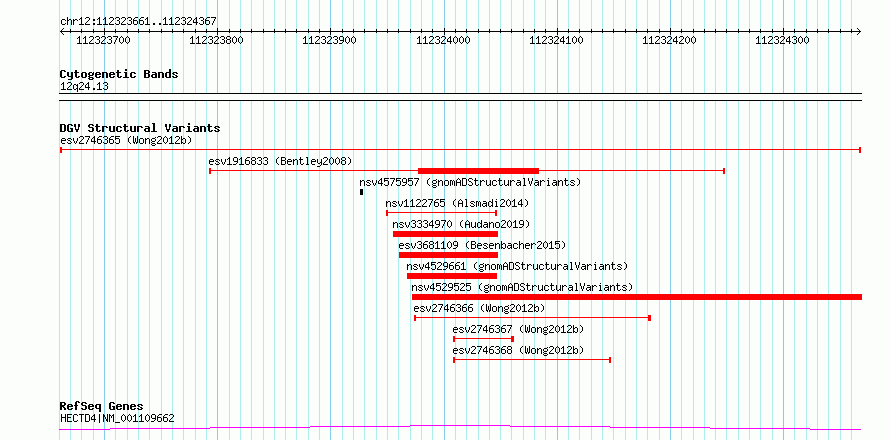
Task: Click ruler position 112324100
Action: (x=557, y=40)
